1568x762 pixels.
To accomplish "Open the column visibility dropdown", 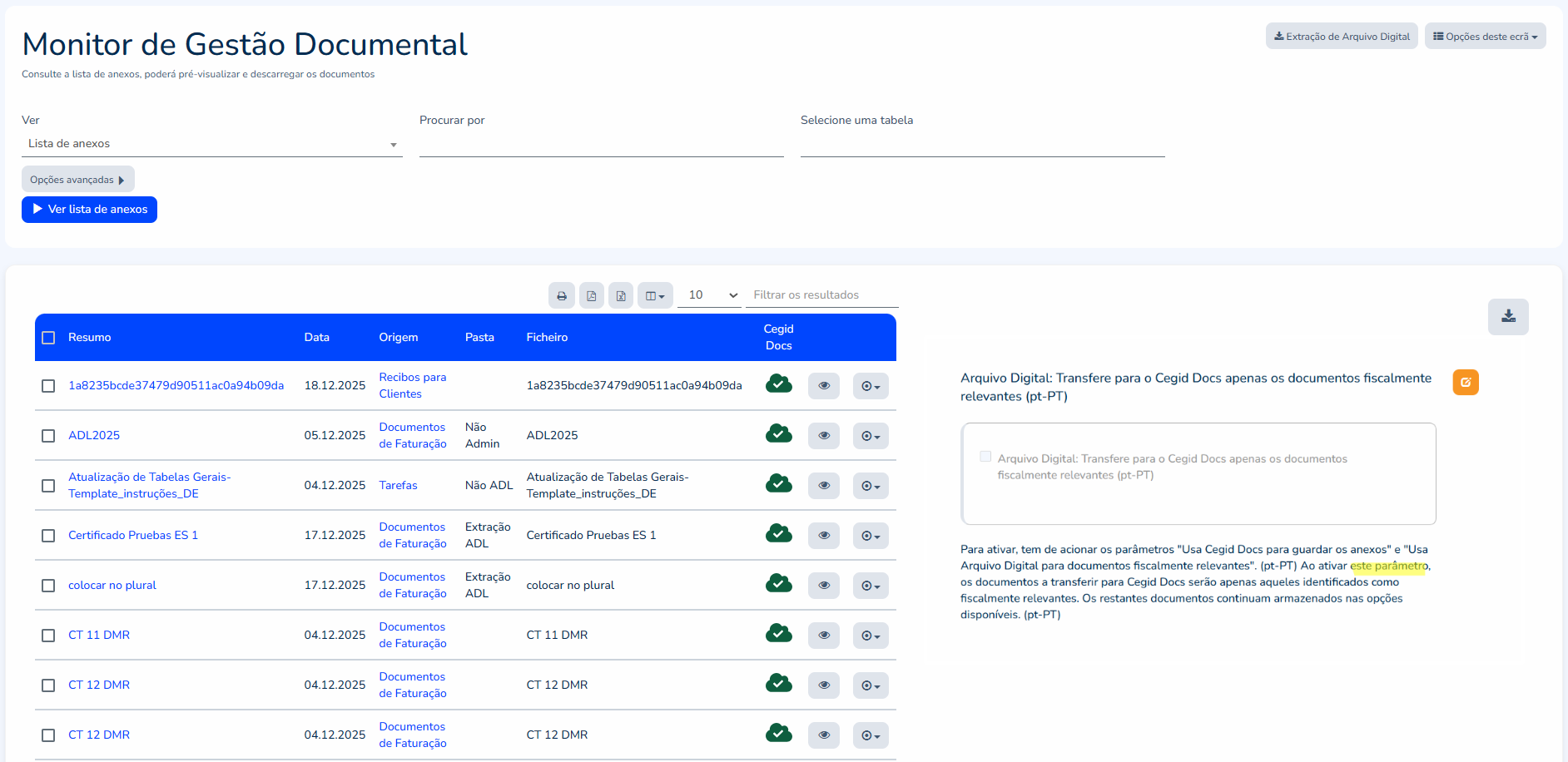I will click(x=655, y=295).
